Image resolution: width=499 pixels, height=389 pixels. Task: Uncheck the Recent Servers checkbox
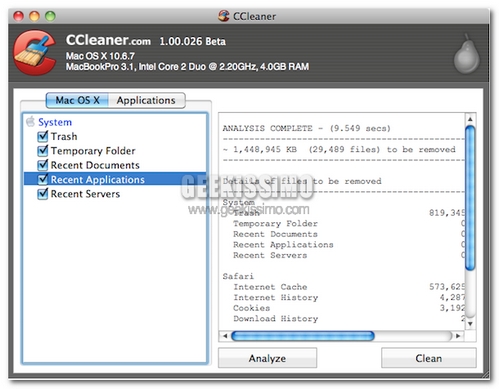[x=43, y=194]
